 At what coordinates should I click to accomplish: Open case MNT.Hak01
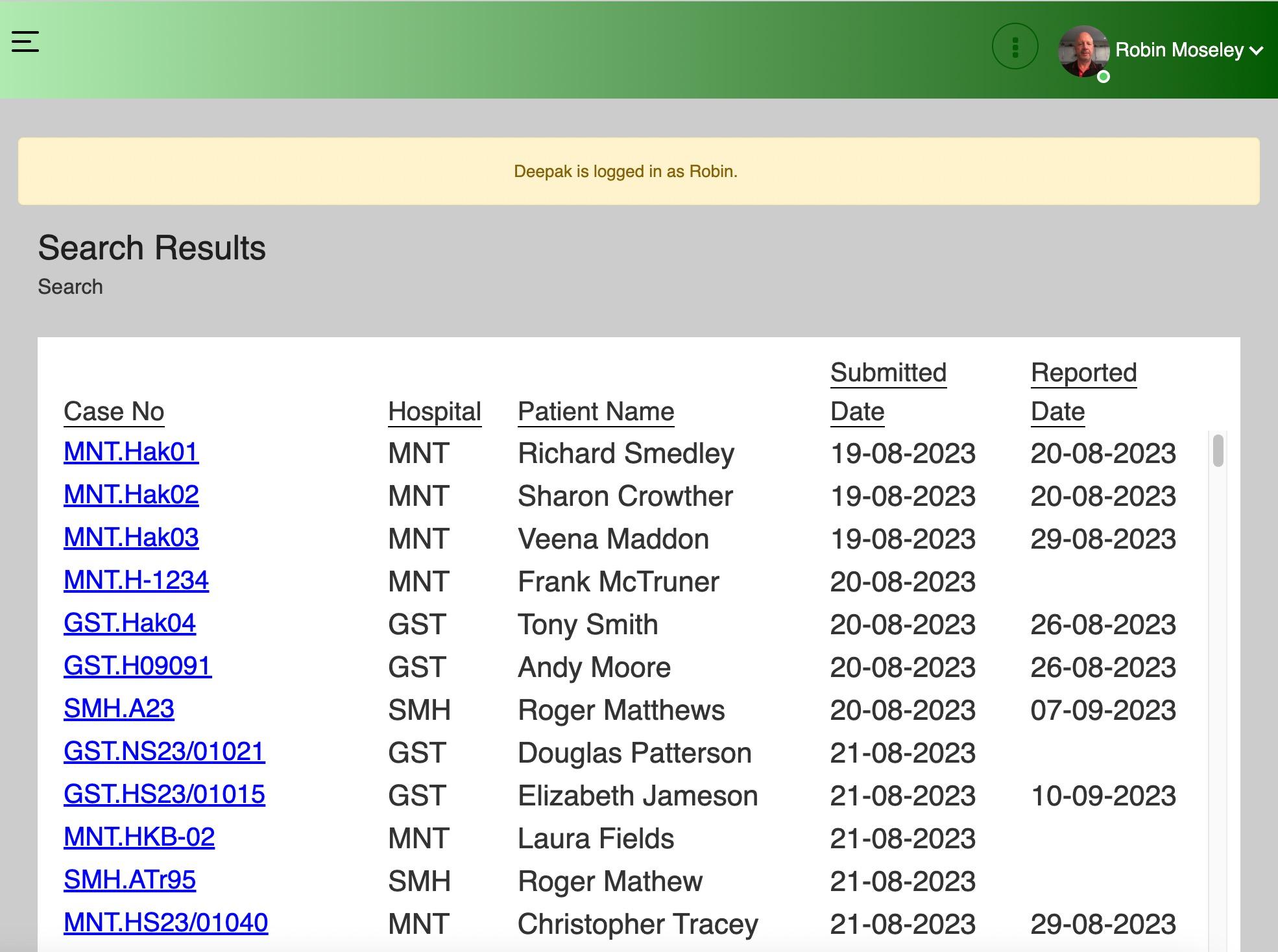click(x=130, y=452)
